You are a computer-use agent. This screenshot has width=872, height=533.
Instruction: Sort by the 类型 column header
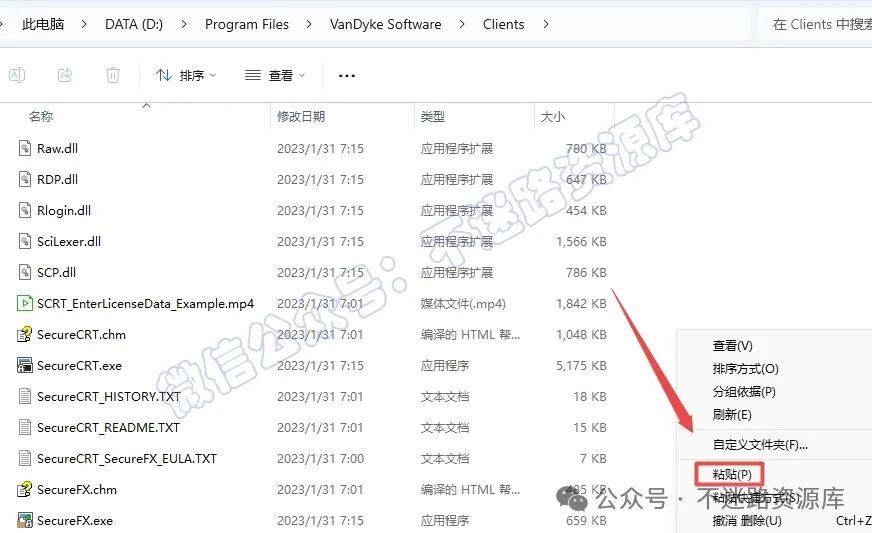point(433,116)
